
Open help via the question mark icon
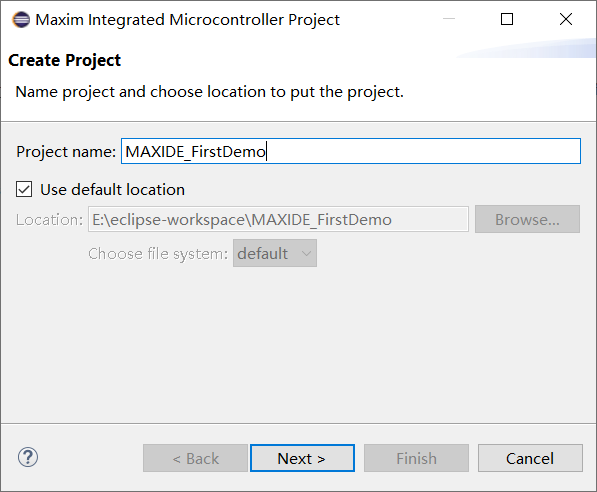(x=28, y=457)
